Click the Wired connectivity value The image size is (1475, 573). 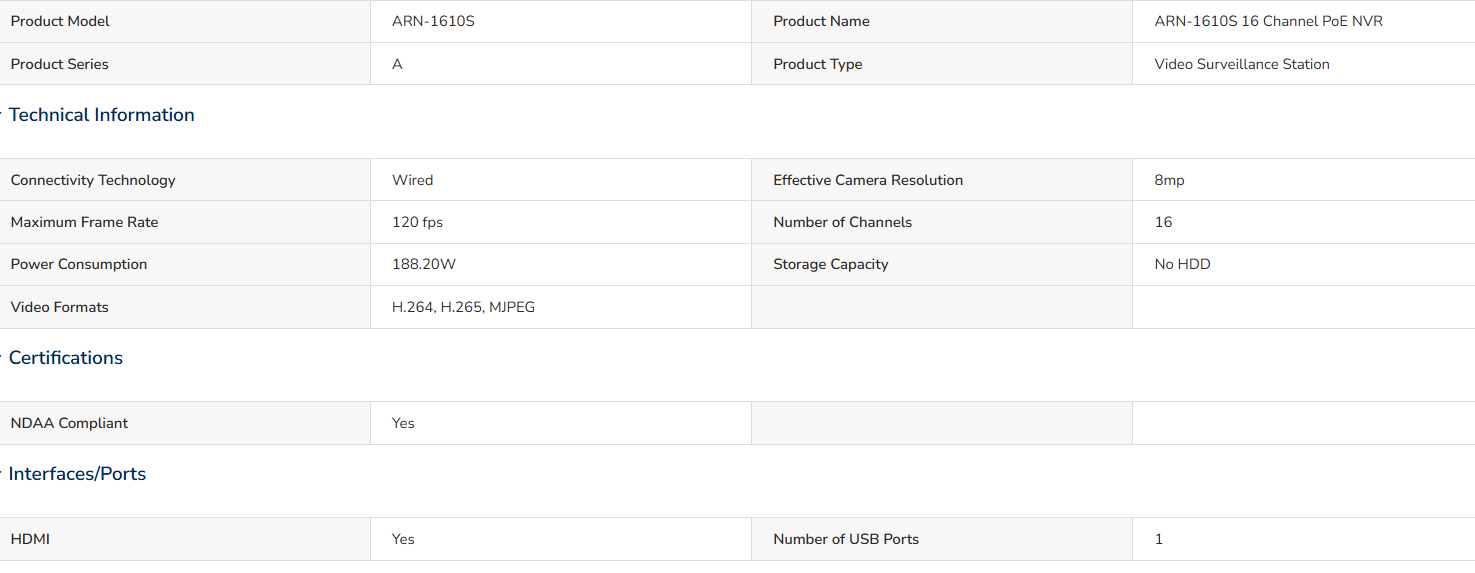(412, 180)
